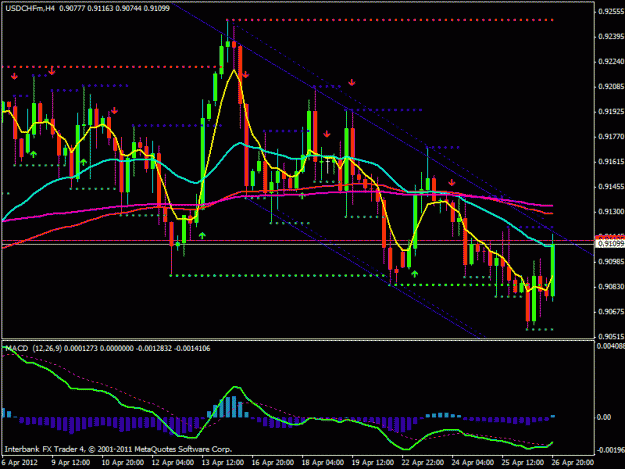Click the 6 Apr 2012 date label
Screen dimensions: 625x469
20,463
